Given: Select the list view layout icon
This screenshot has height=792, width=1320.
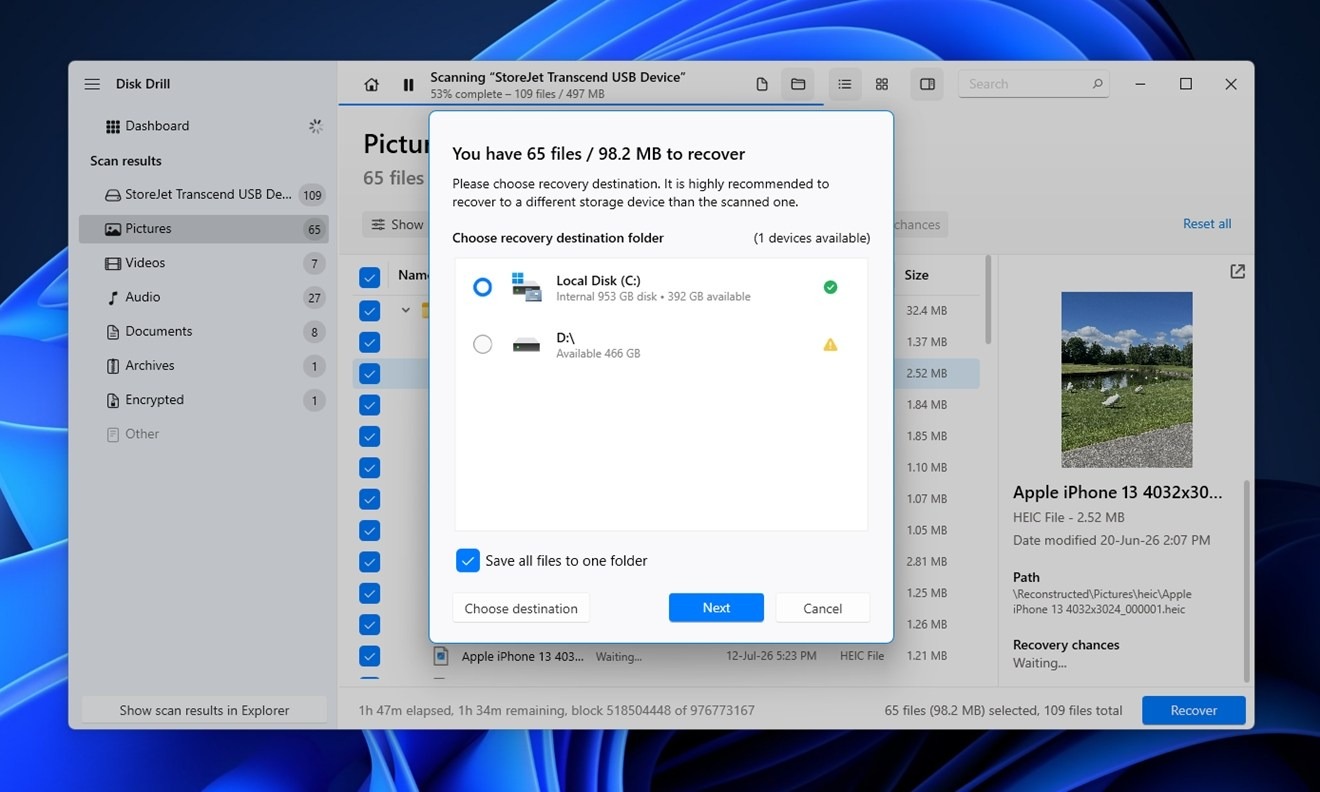Looking at the screenshot, I should (845, 85).
